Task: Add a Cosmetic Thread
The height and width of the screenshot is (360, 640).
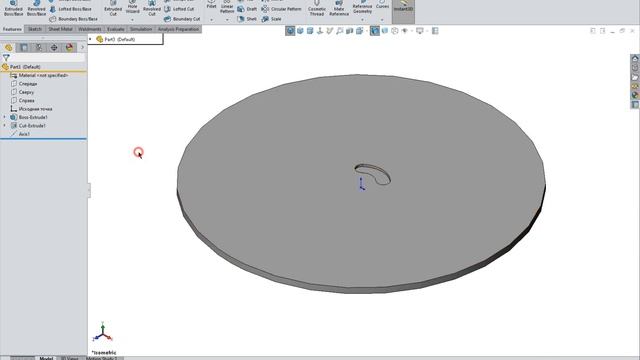Action: (x=317, y=8)
